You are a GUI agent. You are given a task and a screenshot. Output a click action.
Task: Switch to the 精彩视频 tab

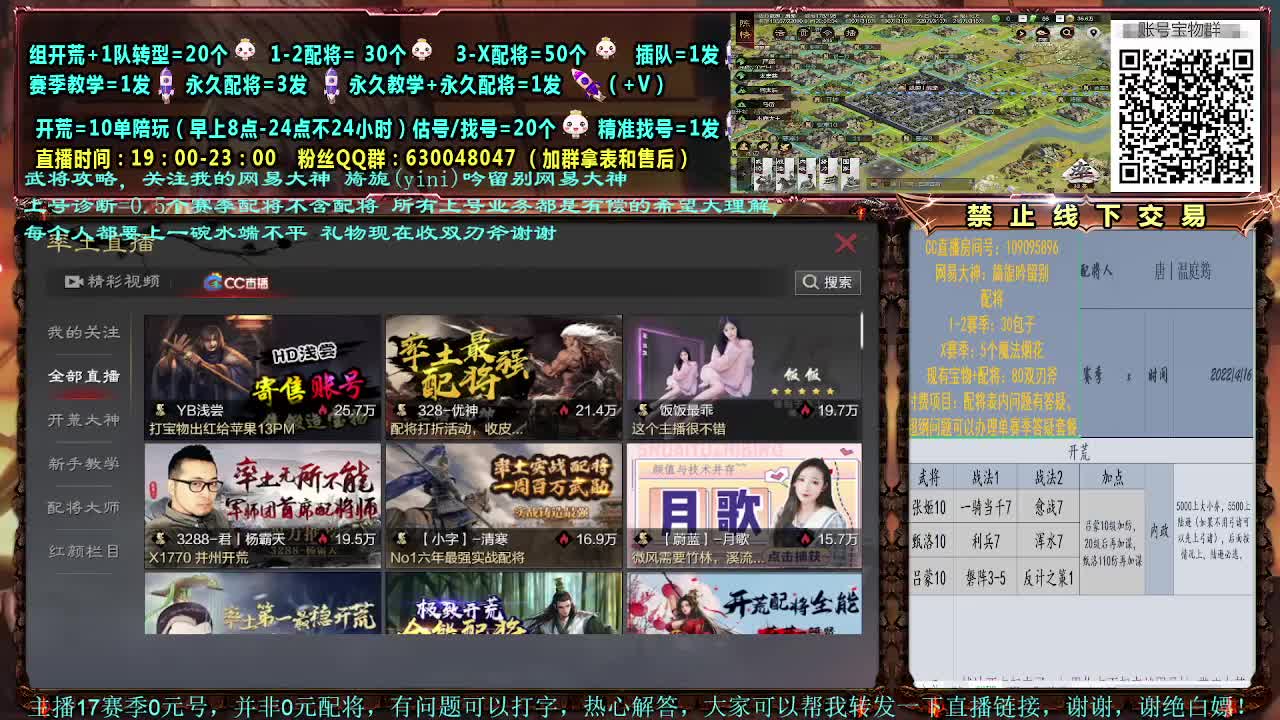pos(112,282)
